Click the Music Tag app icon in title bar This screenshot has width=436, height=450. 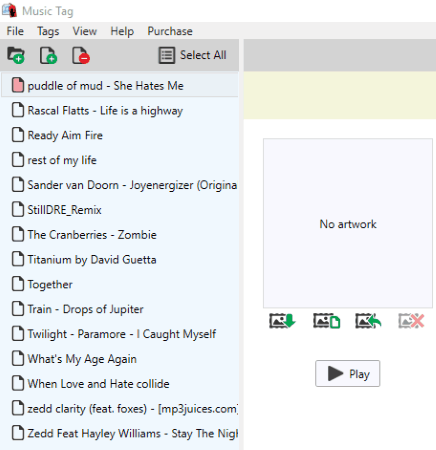pos(9,10)
